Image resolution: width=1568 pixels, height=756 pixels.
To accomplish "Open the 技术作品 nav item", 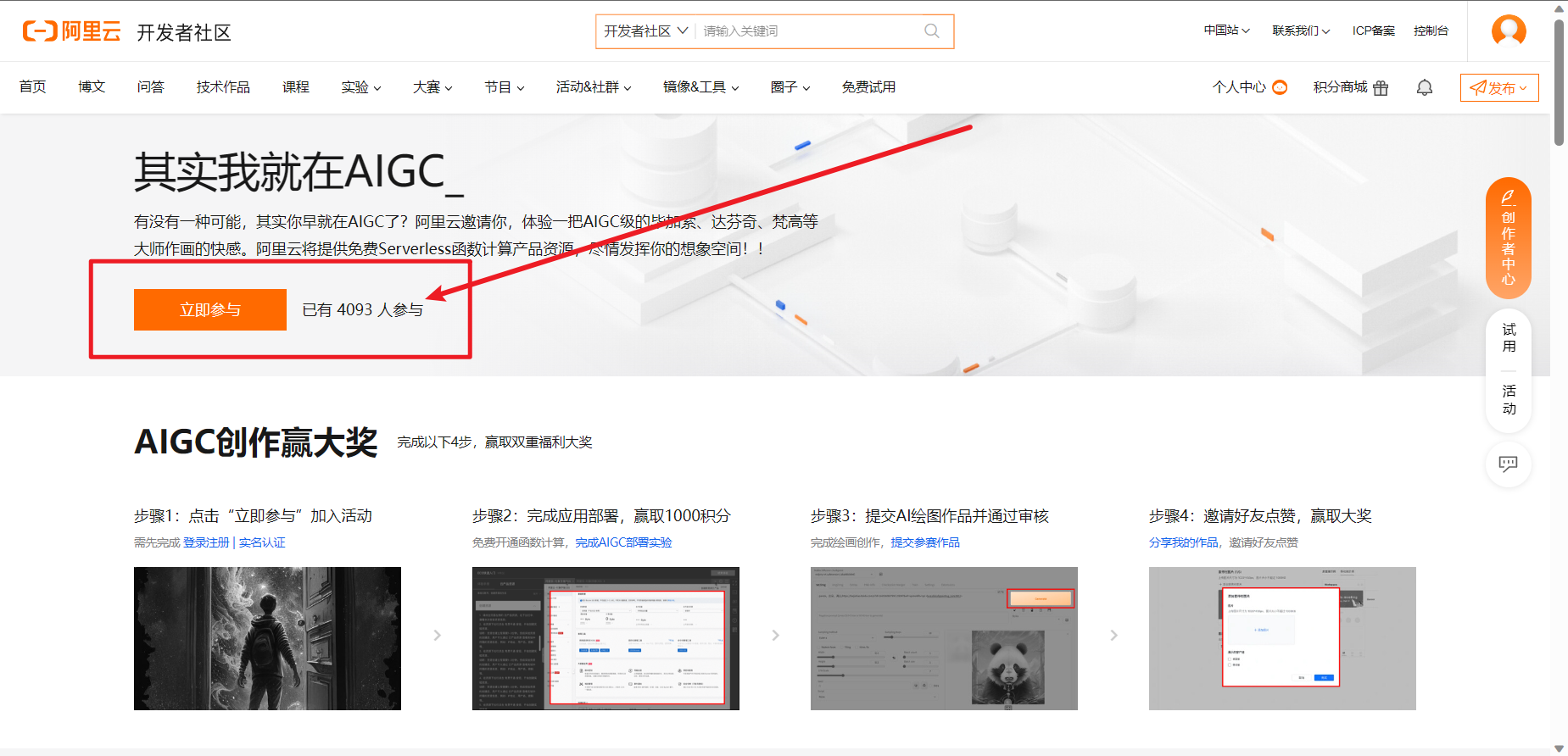I will (223, 87).
